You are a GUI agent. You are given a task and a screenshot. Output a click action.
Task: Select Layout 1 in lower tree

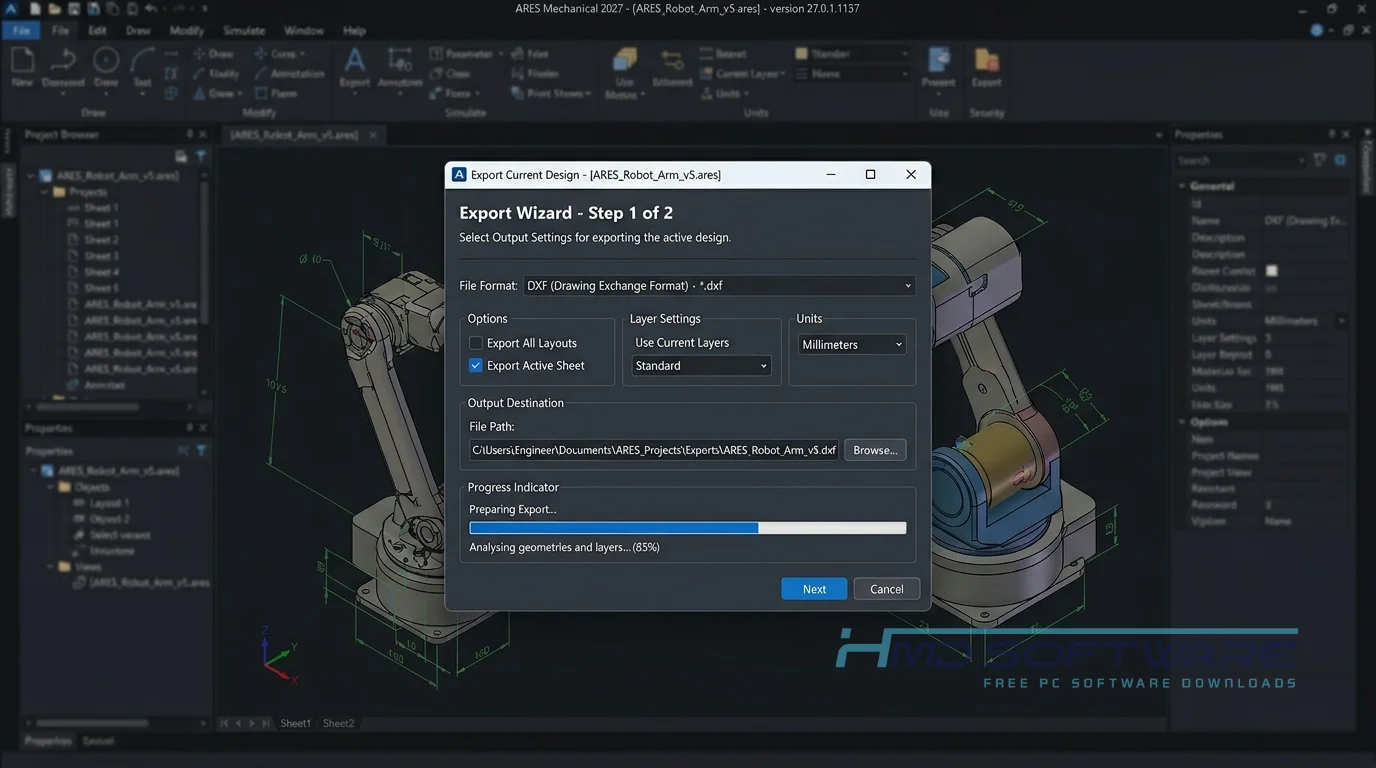109,503
